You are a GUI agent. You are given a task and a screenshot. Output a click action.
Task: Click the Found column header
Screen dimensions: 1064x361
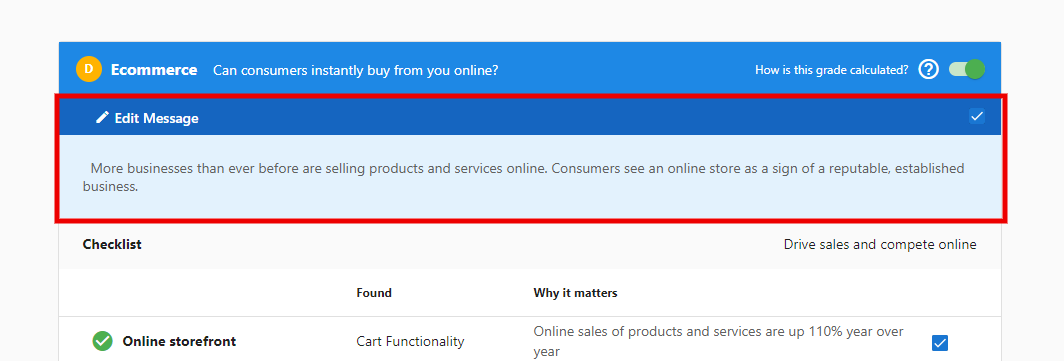(x=374, y=293)
